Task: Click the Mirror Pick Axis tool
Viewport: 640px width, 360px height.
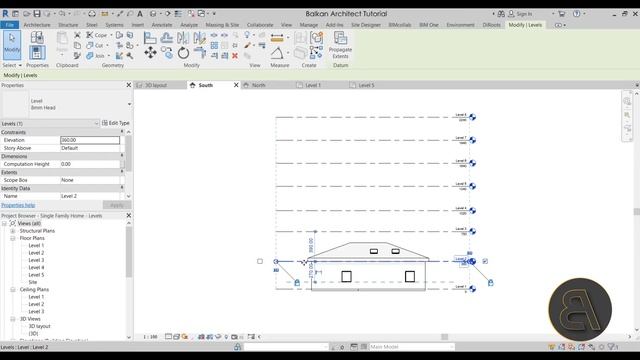Action: pyautogui.click(x=183, y=38)
